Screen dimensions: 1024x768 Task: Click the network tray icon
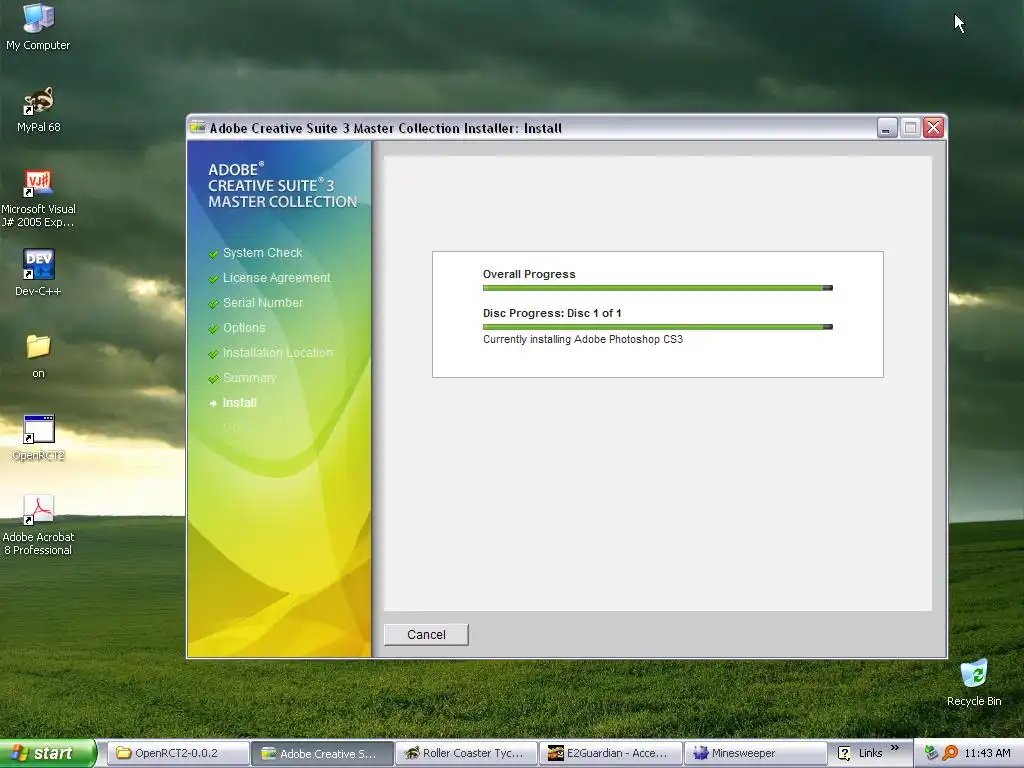pos(931,753)
